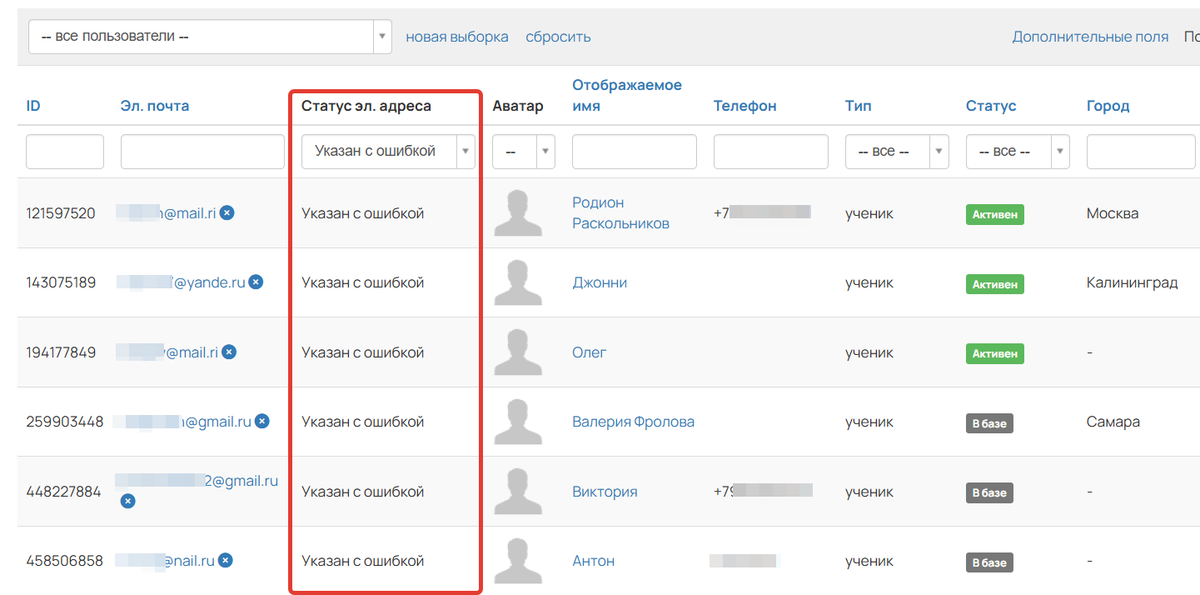1200x595 pixels.
Task: Click the ID filter input field
Action: pos(65,152)
